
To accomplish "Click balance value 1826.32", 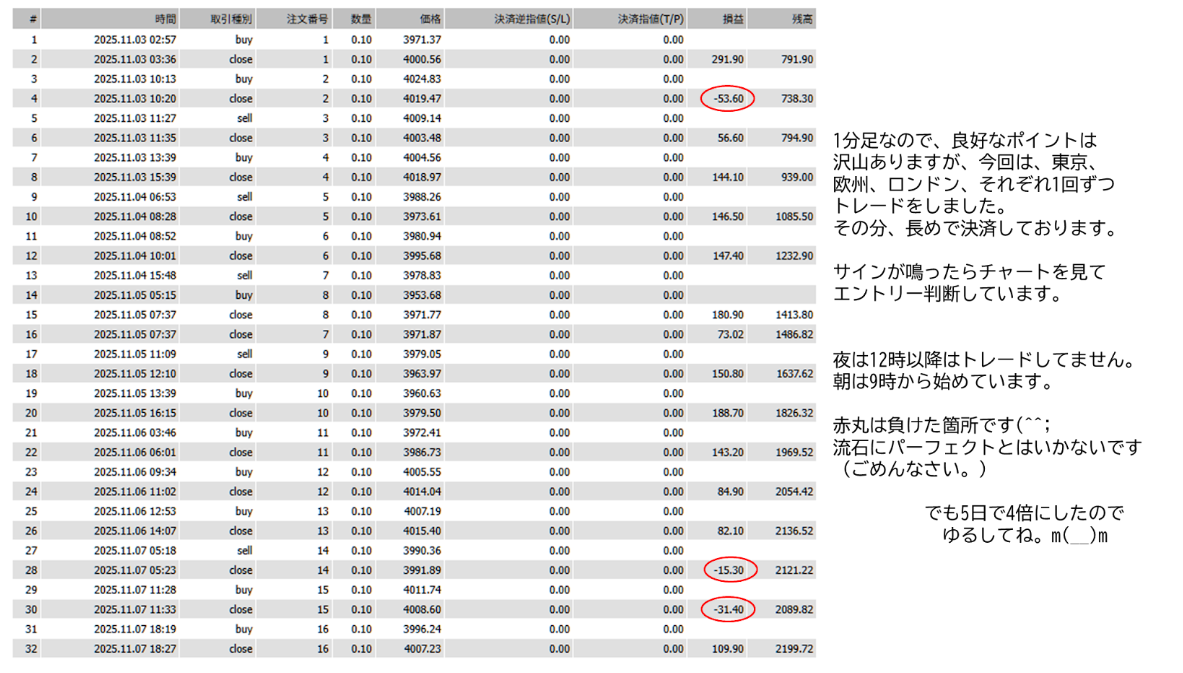I will click(794, 413).
